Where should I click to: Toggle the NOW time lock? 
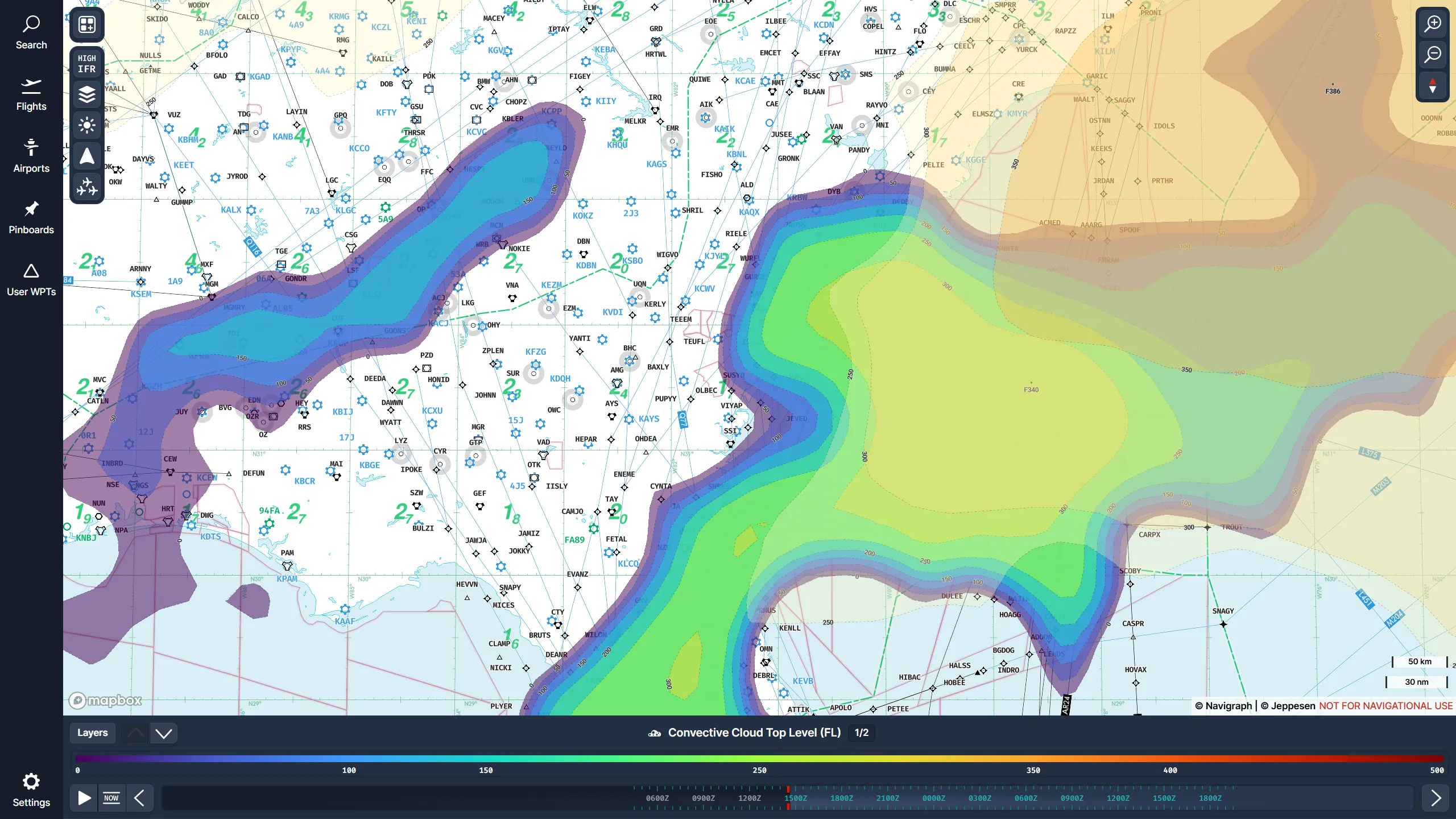click(111, 797)
